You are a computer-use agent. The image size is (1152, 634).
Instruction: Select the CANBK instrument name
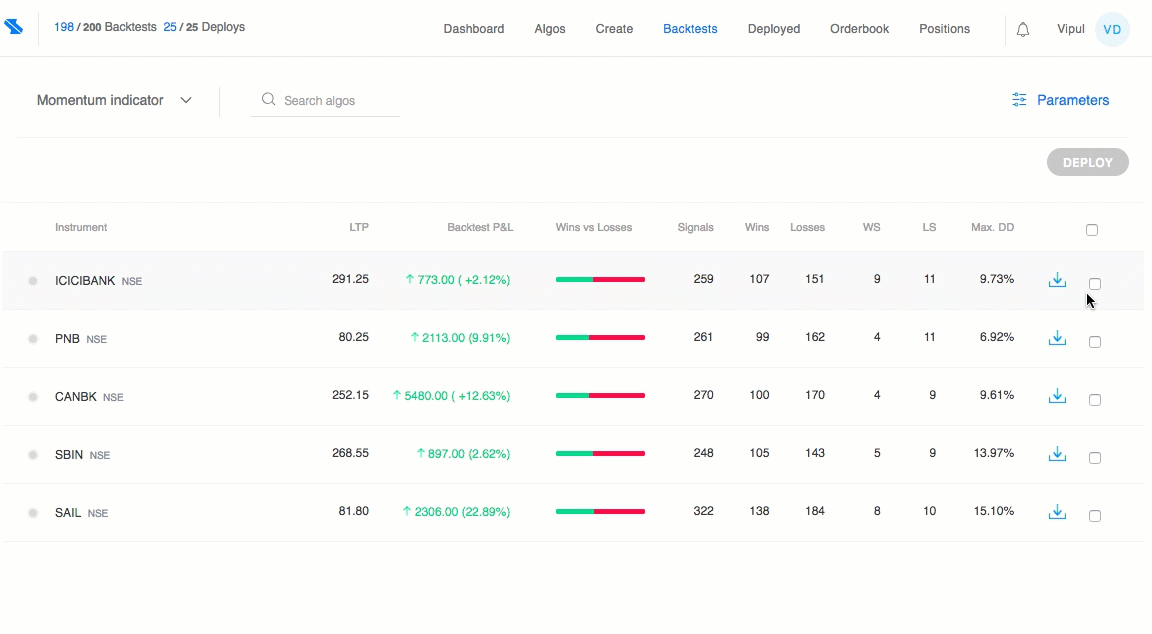(x=76, y=397)
